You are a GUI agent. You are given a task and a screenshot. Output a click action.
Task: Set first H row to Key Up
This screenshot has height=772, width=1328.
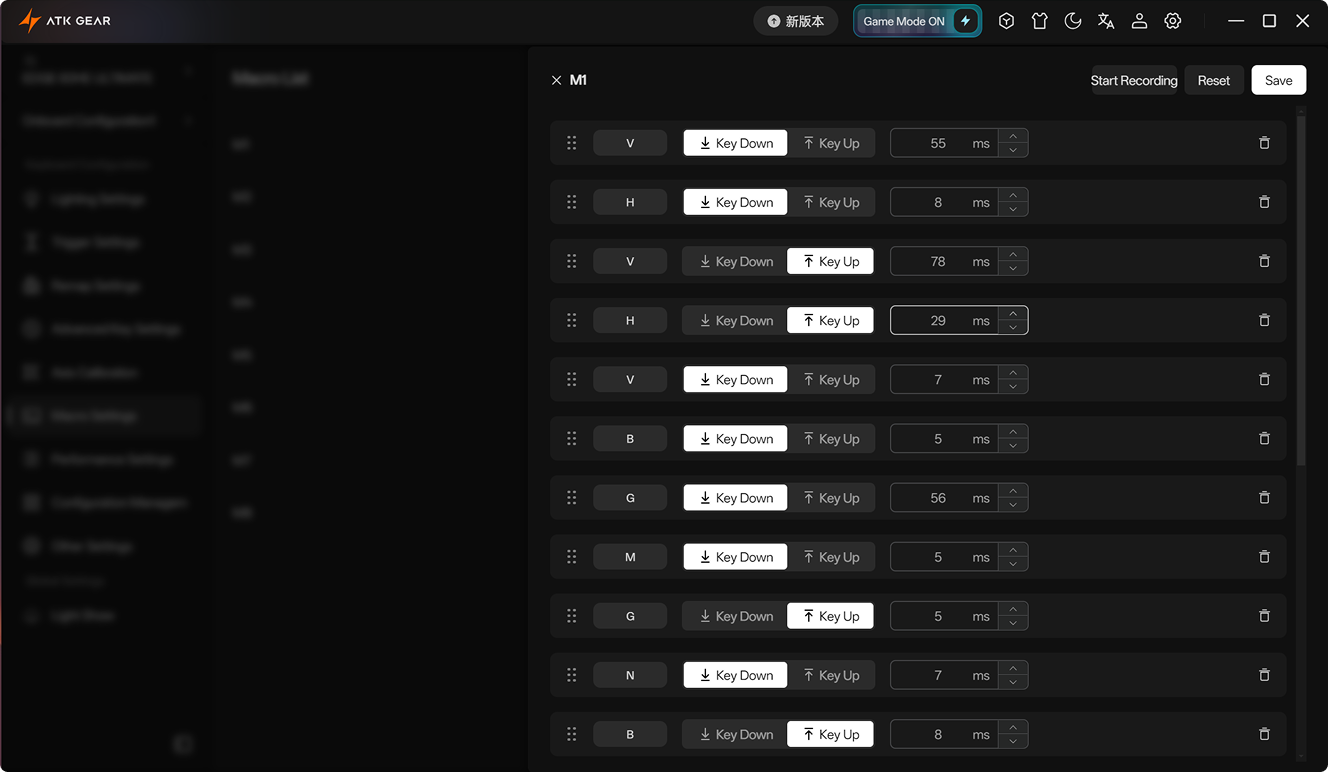click(830, 202)
